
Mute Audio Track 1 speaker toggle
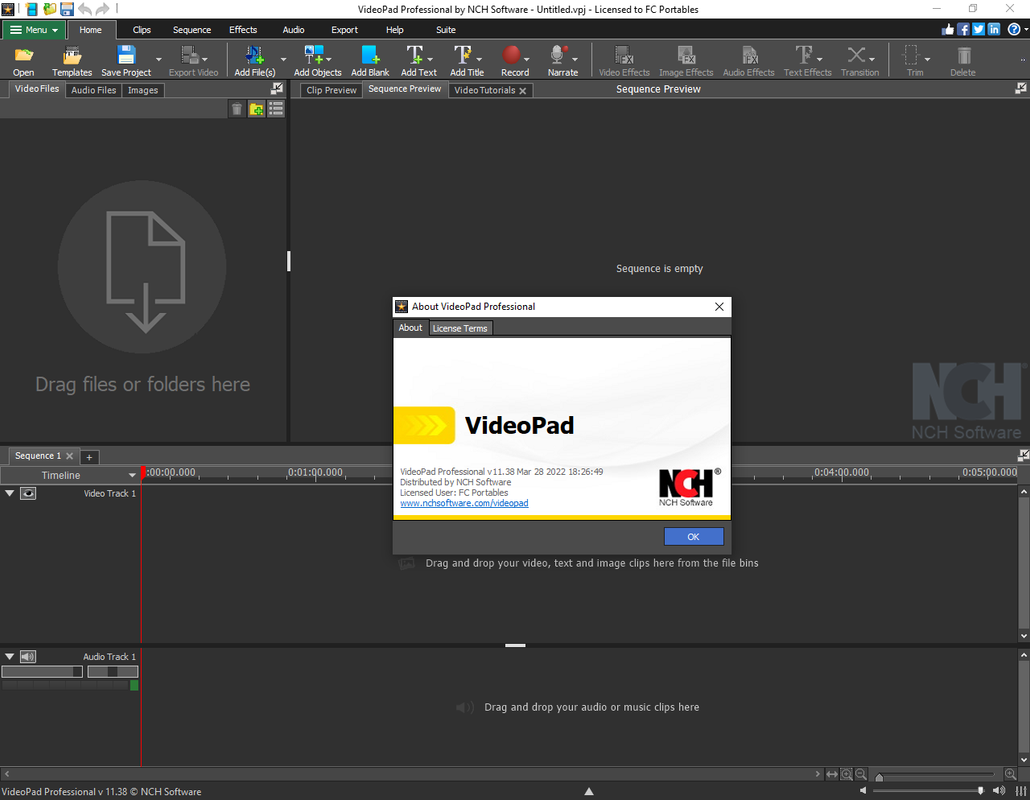[28, 657]
